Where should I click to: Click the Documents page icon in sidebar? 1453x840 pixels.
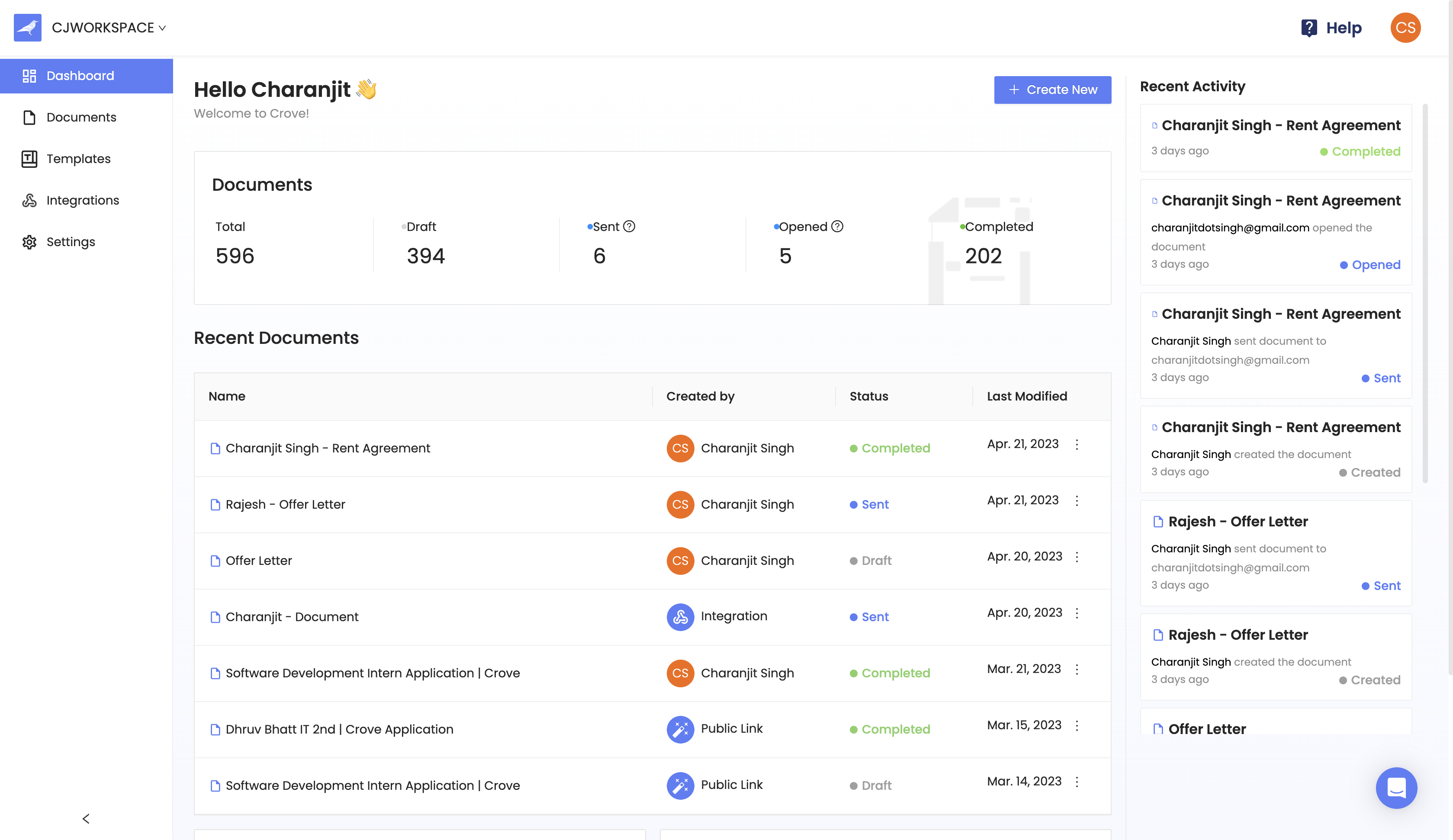click(x=29, y=117)
